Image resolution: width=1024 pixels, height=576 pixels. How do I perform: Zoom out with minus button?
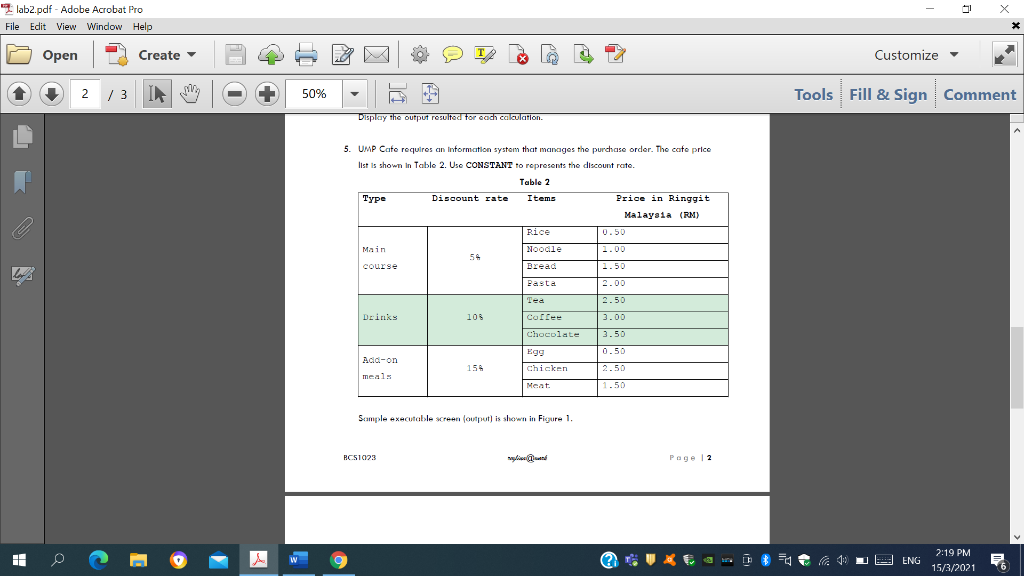234,94
